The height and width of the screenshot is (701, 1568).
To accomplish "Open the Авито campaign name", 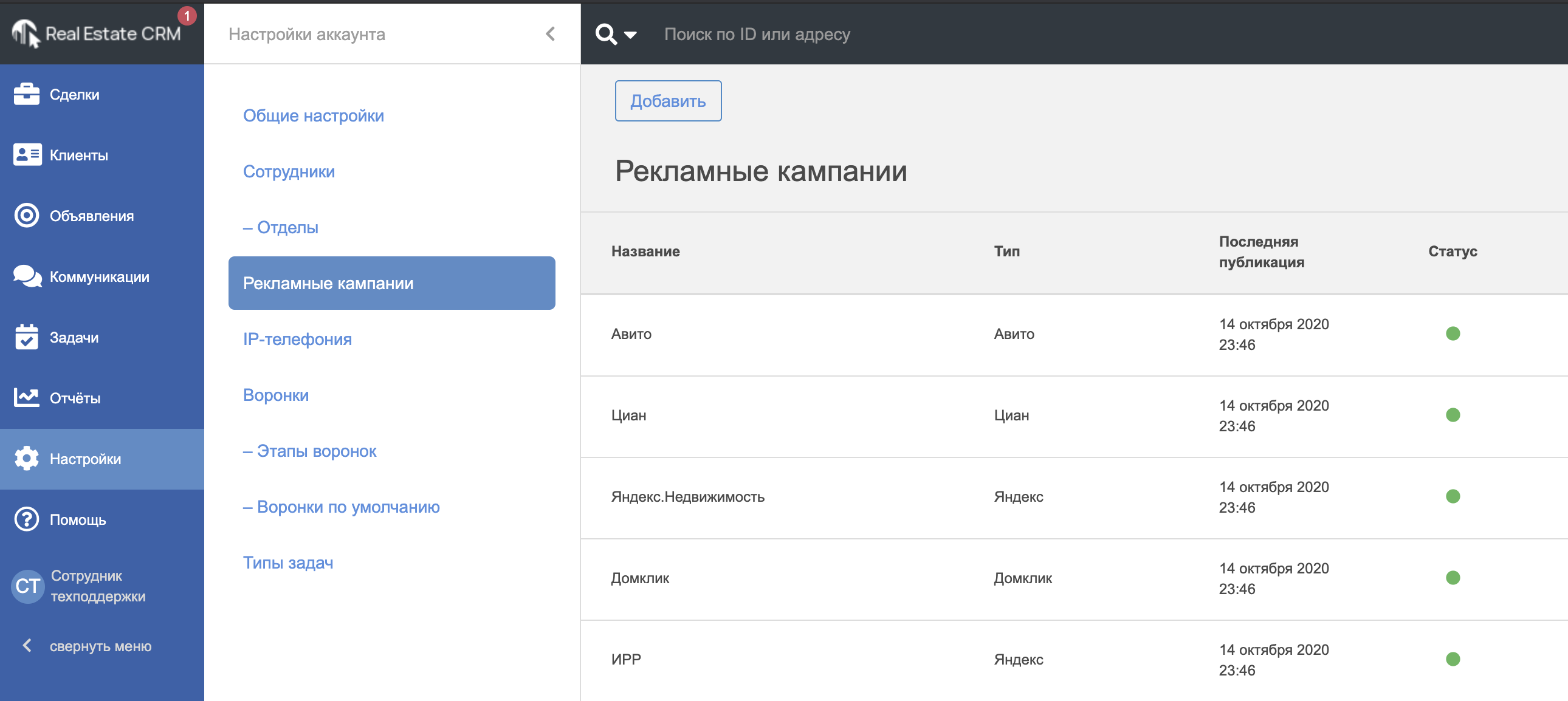I will pos(631,334).
